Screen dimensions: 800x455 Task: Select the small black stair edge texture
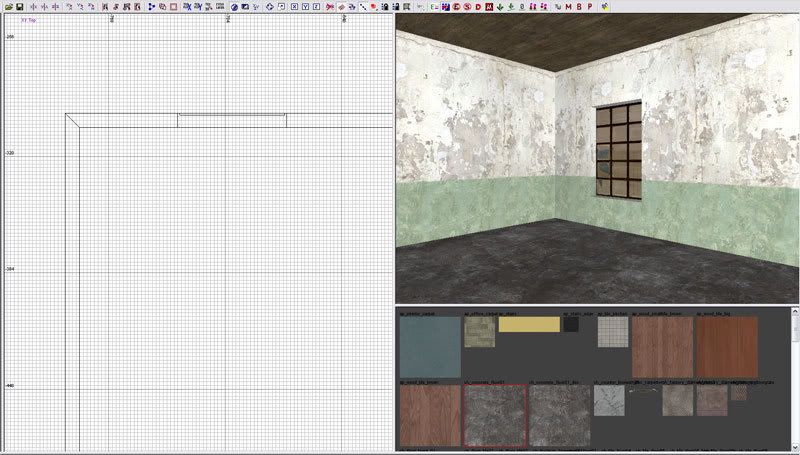[571, 324]
